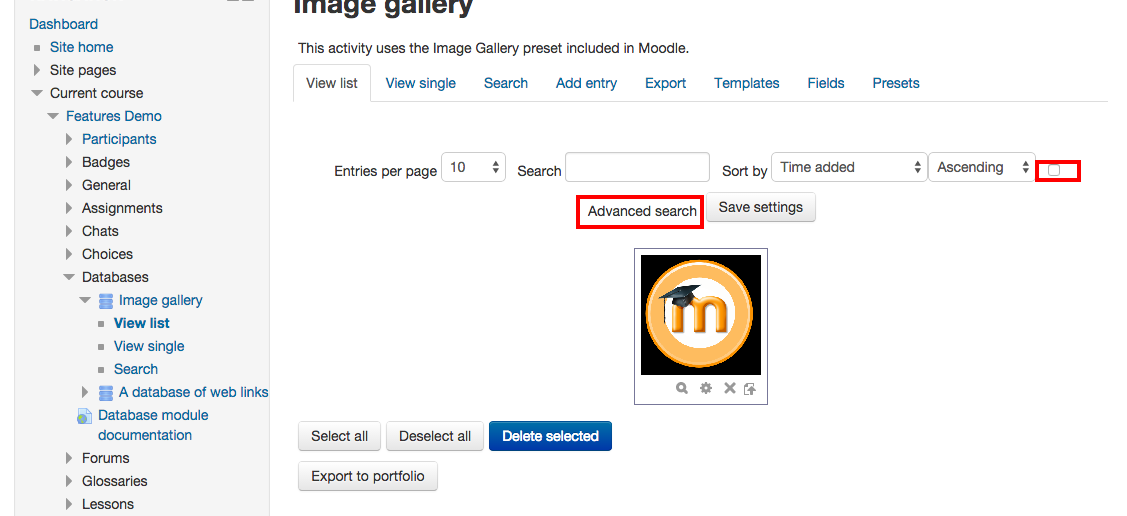Viewport: 1127px width, 516px height.
Task: Open the Moodle logo image thumbnail
Action: coord(700,314)
